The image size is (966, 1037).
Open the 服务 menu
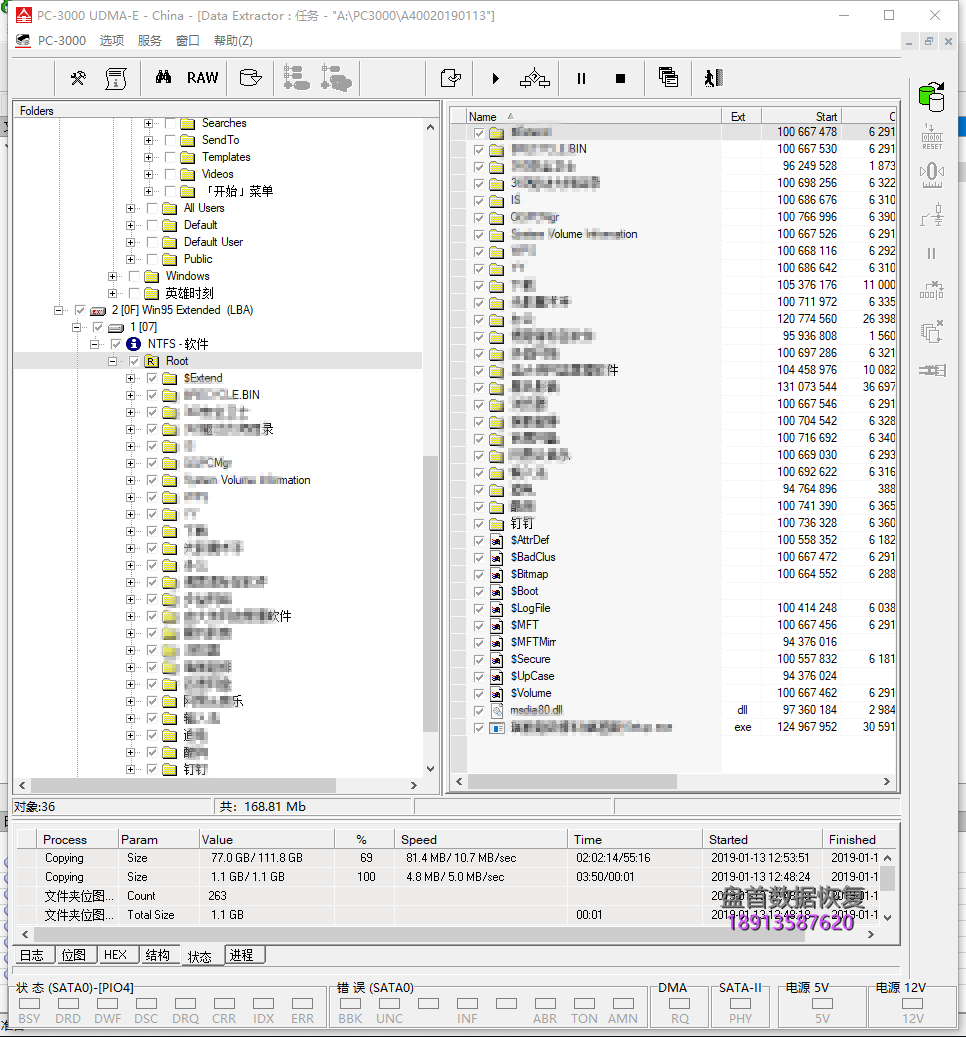pos(149,41)
